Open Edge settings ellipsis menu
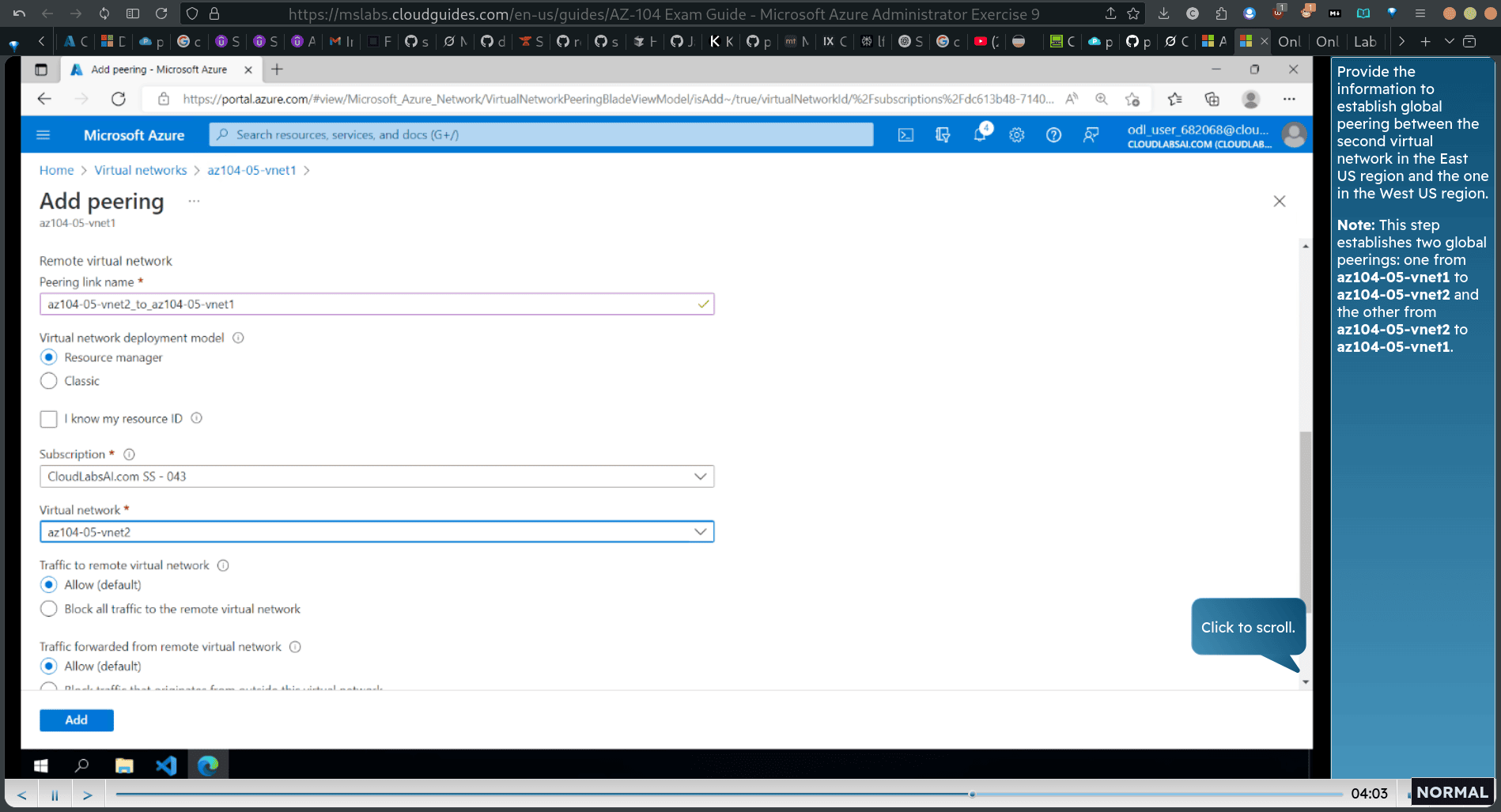 1289,99
